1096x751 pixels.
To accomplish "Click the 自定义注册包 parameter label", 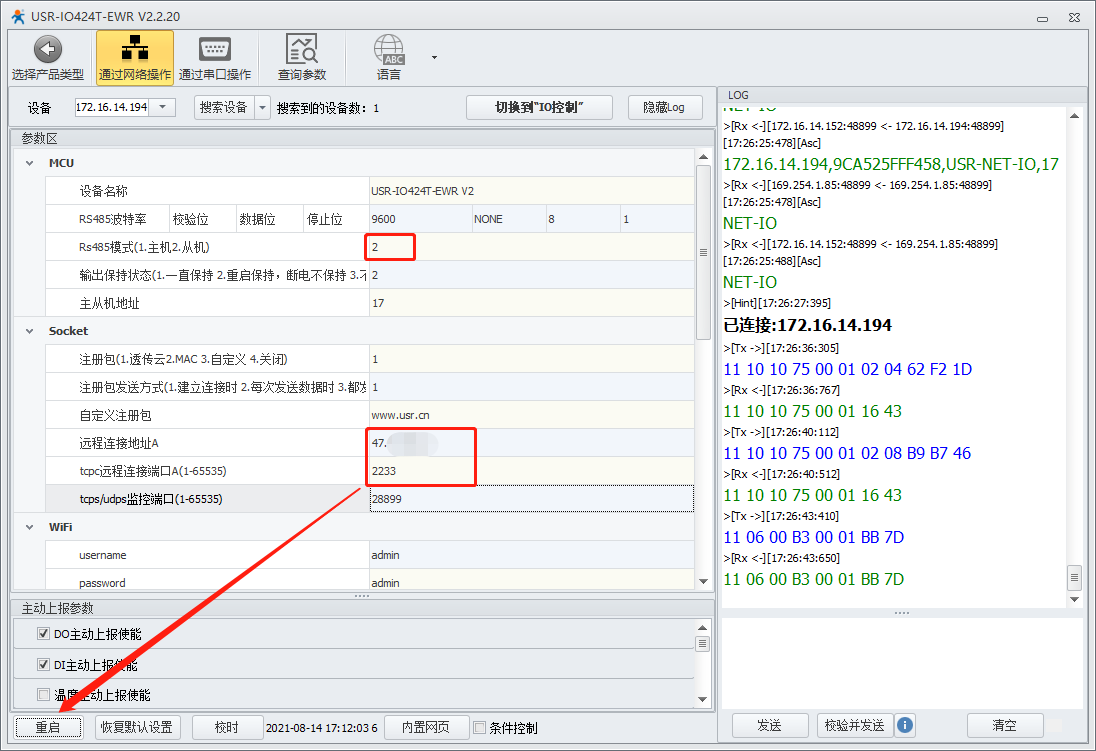I will coord(115,415).
